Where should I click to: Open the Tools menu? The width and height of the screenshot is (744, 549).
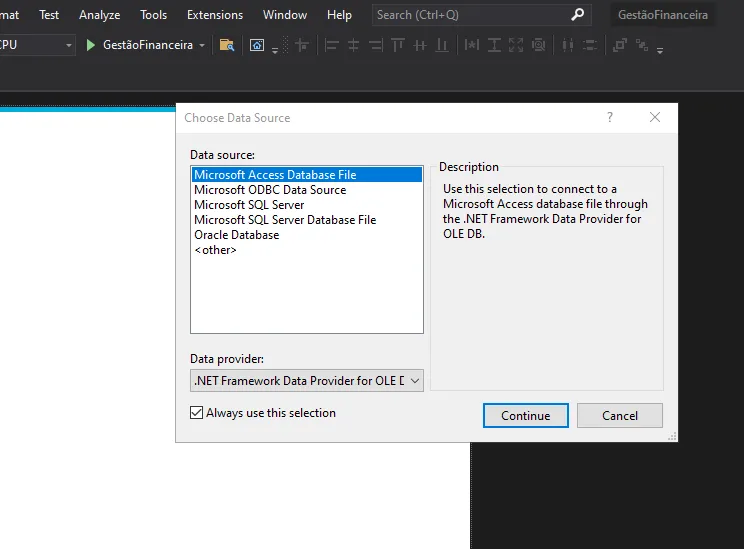click(x=153, y=15)
